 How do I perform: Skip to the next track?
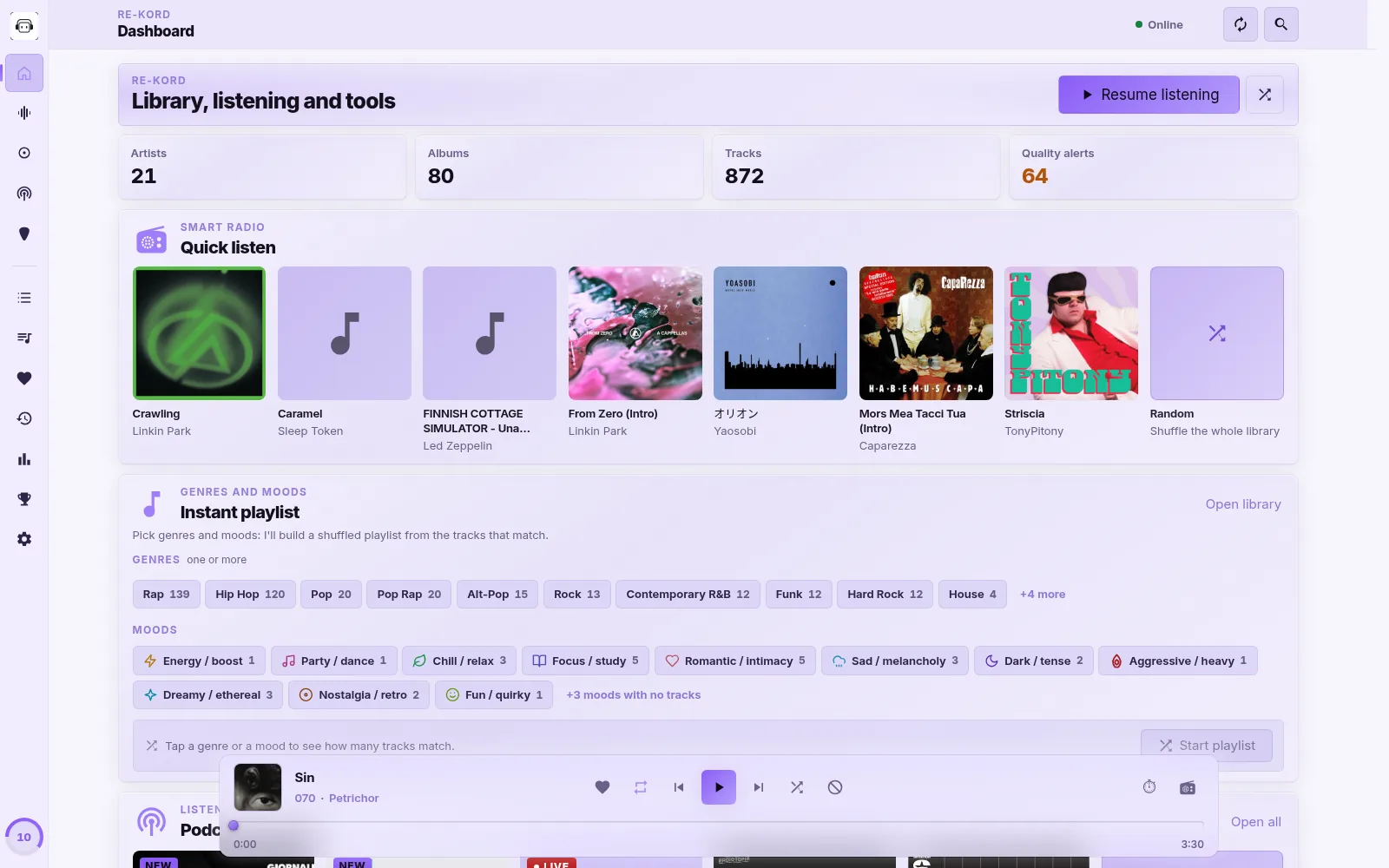tap(759, 787)
